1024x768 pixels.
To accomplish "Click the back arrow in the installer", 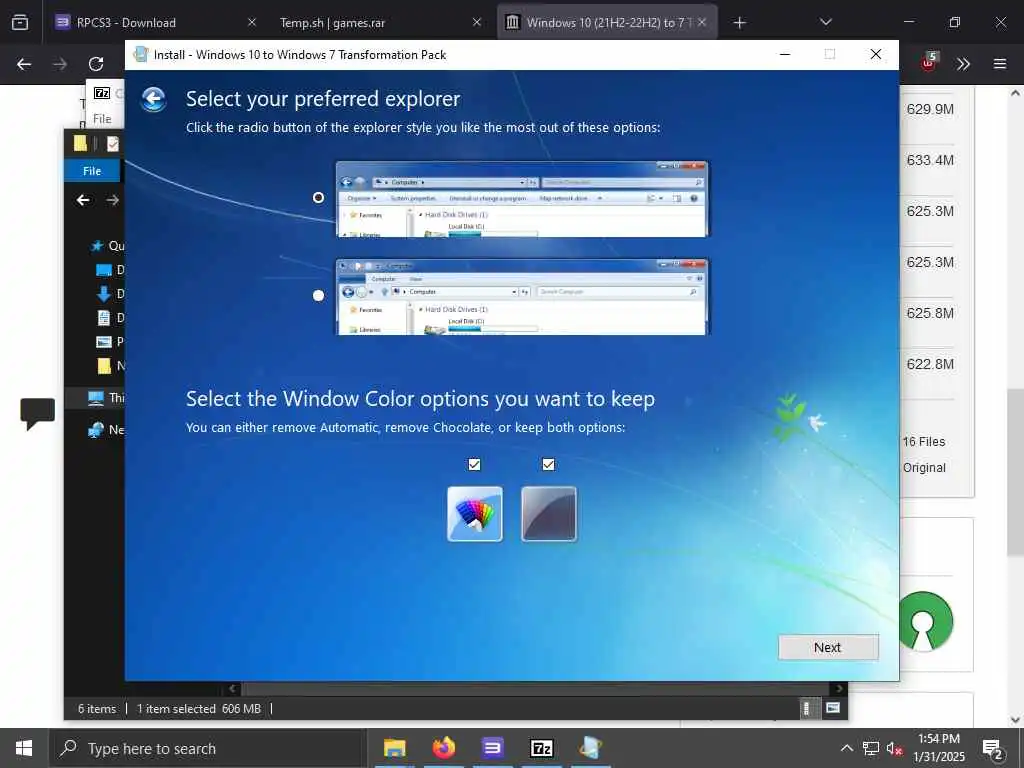I will pyautogui.click(x=153, y=99).
